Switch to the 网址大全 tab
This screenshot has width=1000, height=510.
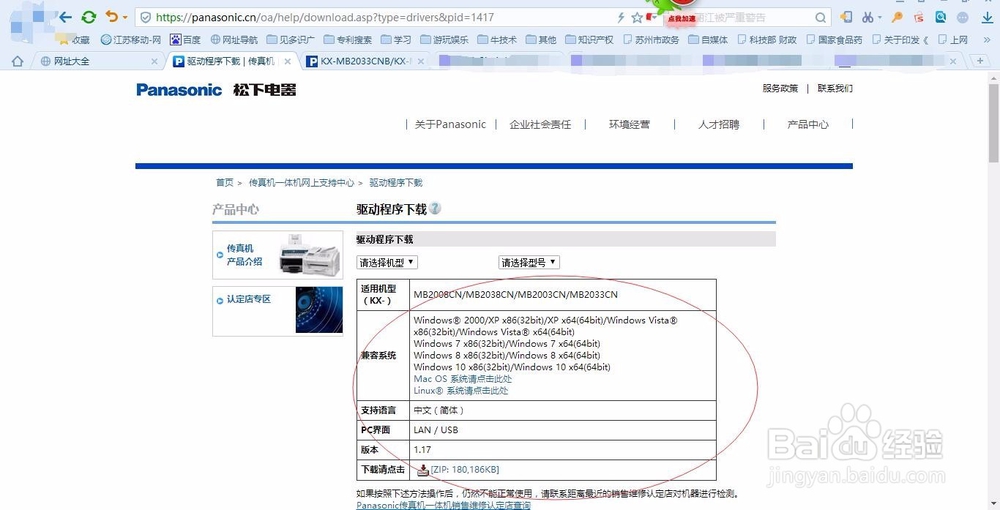click(x=98, y=61)
